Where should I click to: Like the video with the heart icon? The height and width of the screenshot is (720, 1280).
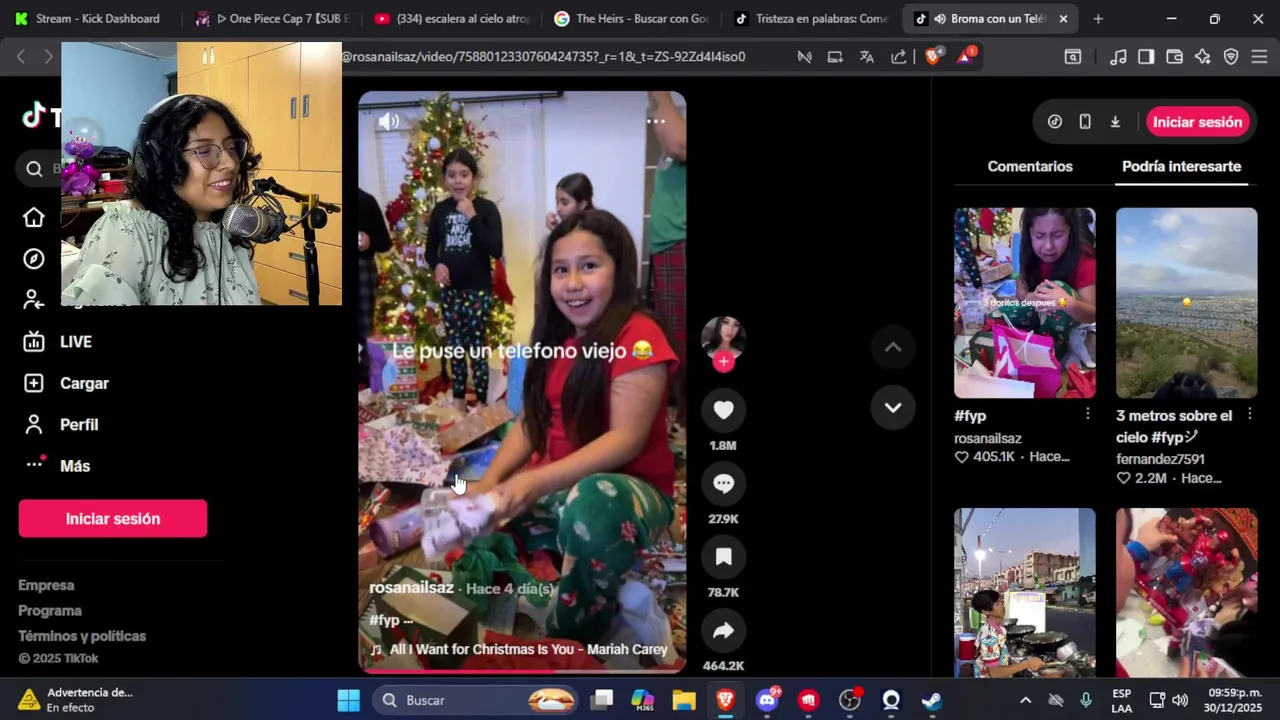pos(723,410)
